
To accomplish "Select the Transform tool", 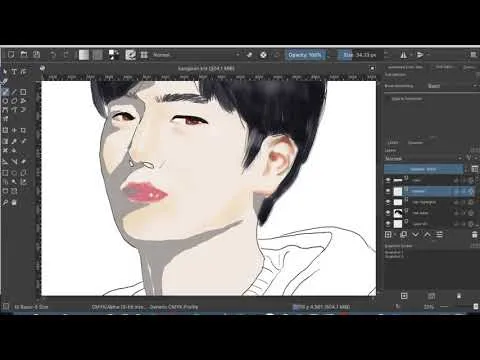I will click(x=5, y=130).
